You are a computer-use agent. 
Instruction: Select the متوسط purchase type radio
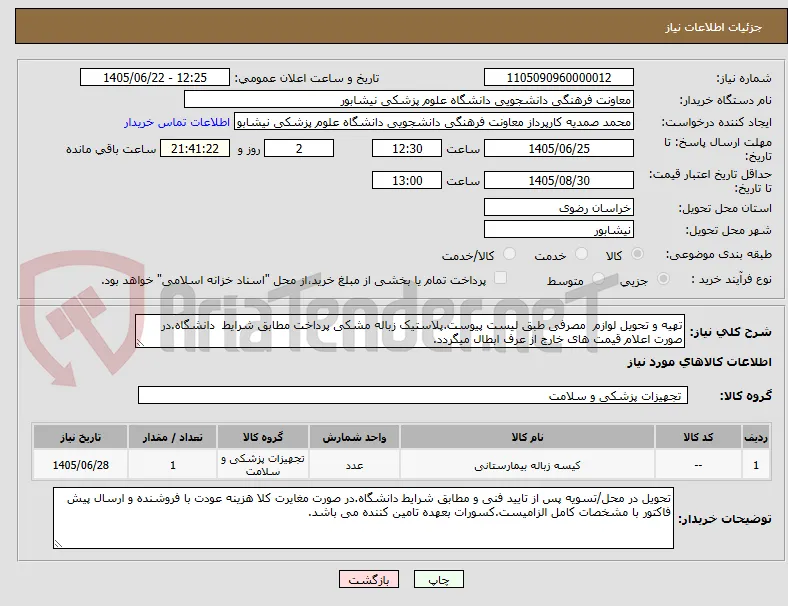coord(598,278)
